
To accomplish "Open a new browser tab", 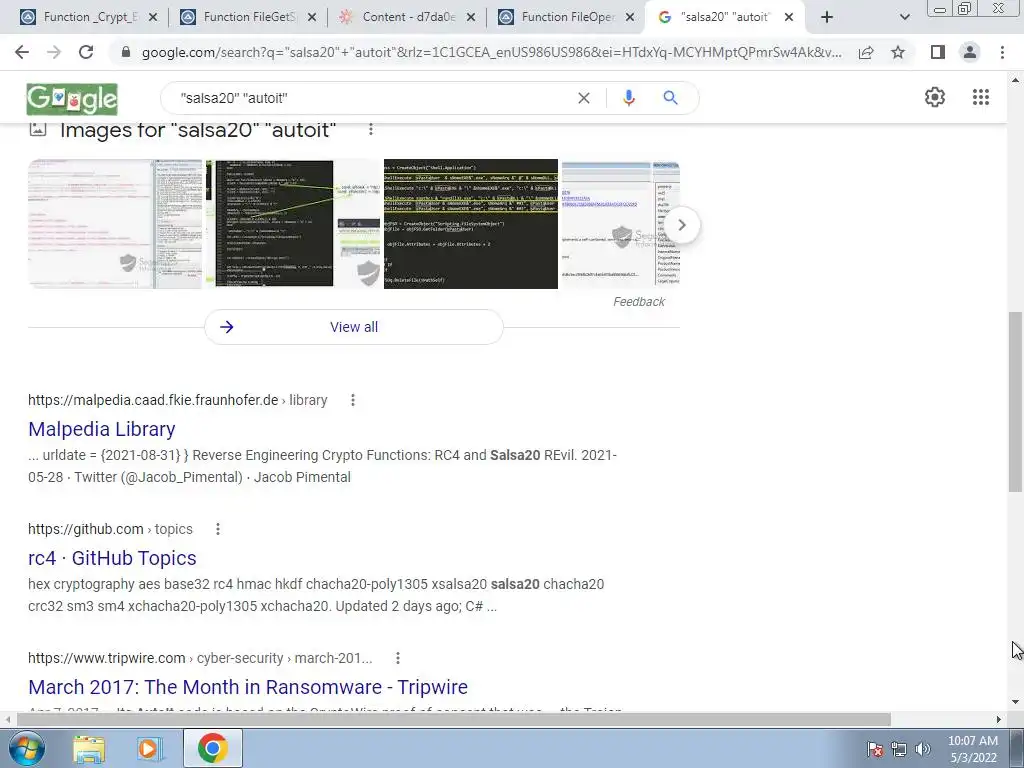I will [x=827, y=17].
